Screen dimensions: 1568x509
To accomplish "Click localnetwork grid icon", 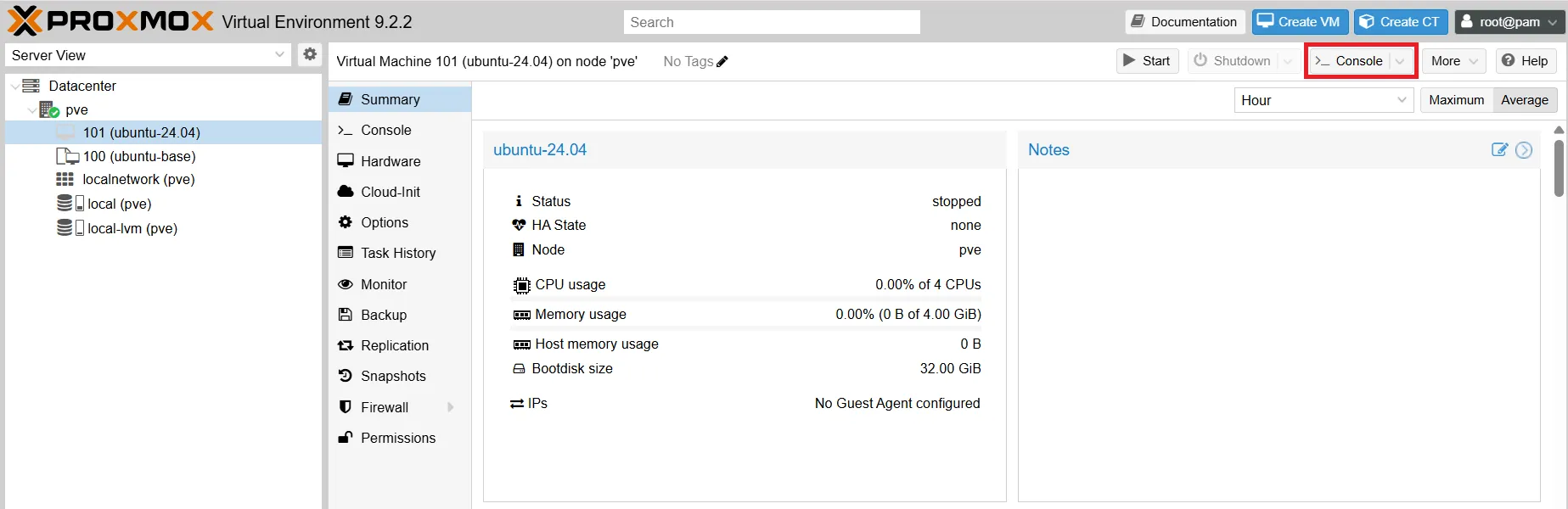I will 65,179.
